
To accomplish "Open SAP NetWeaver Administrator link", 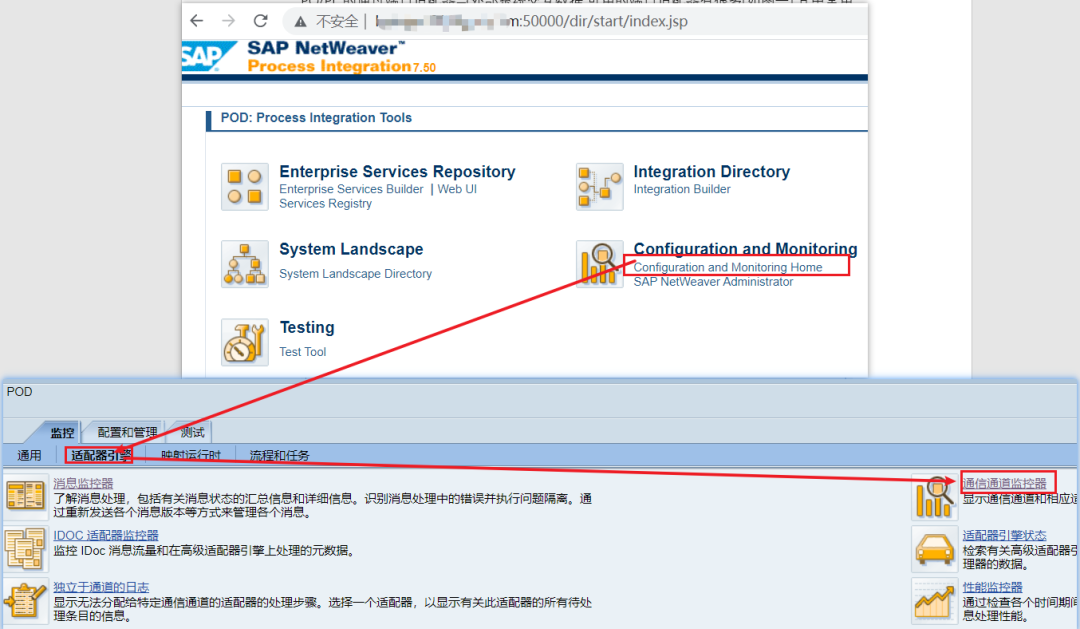I will [713, 282].
